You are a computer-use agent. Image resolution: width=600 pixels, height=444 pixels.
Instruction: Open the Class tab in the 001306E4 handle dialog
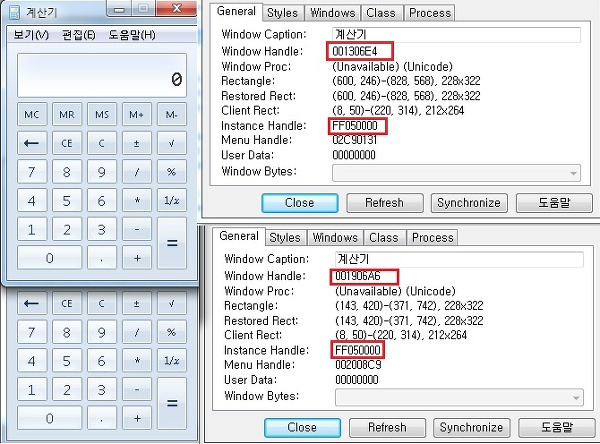(381, 13)
